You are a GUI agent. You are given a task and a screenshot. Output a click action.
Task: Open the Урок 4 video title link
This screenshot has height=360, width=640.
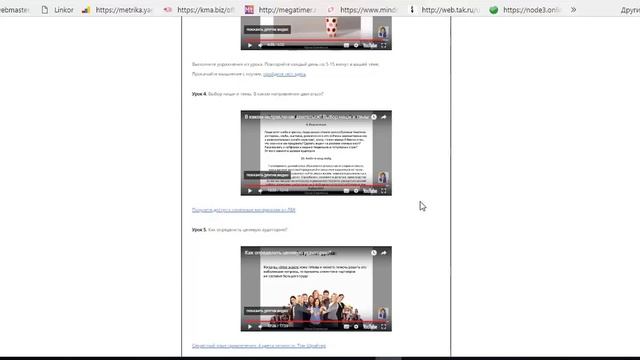click(x=306, y=117)
